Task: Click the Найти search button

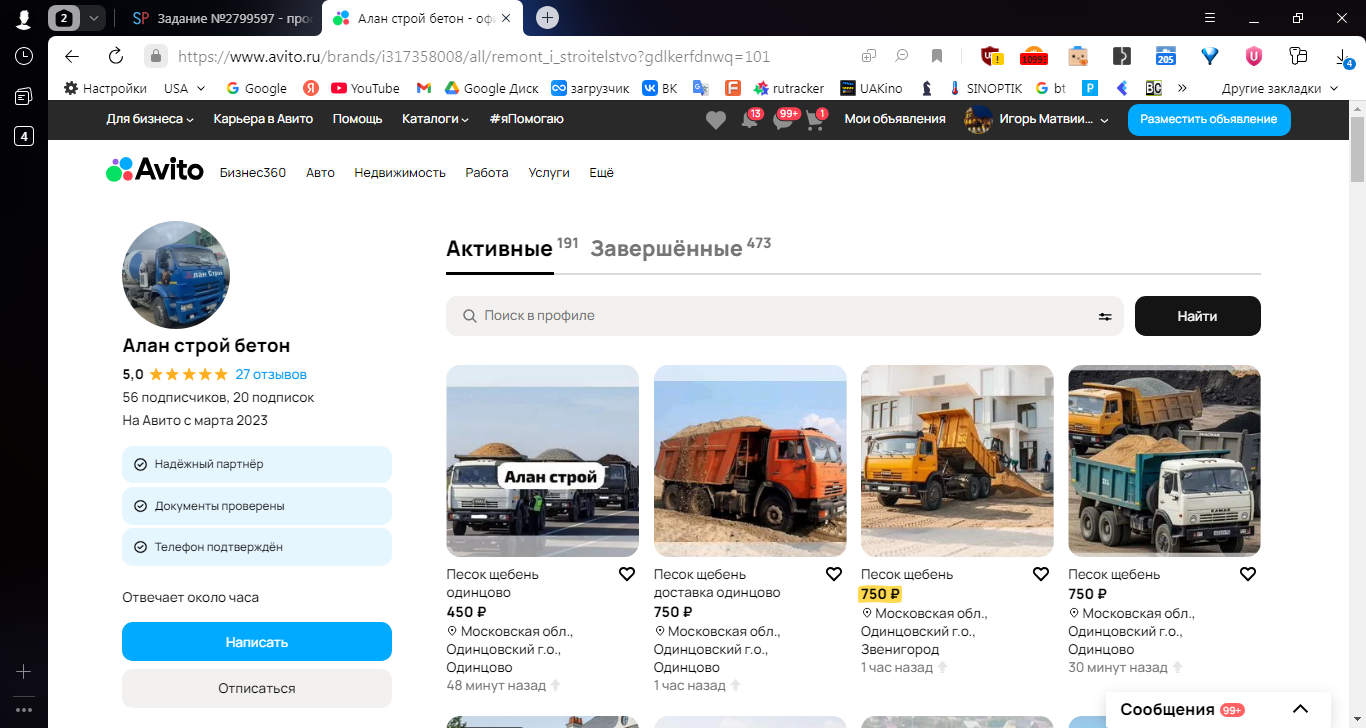Action: [x=1197, y=316]
